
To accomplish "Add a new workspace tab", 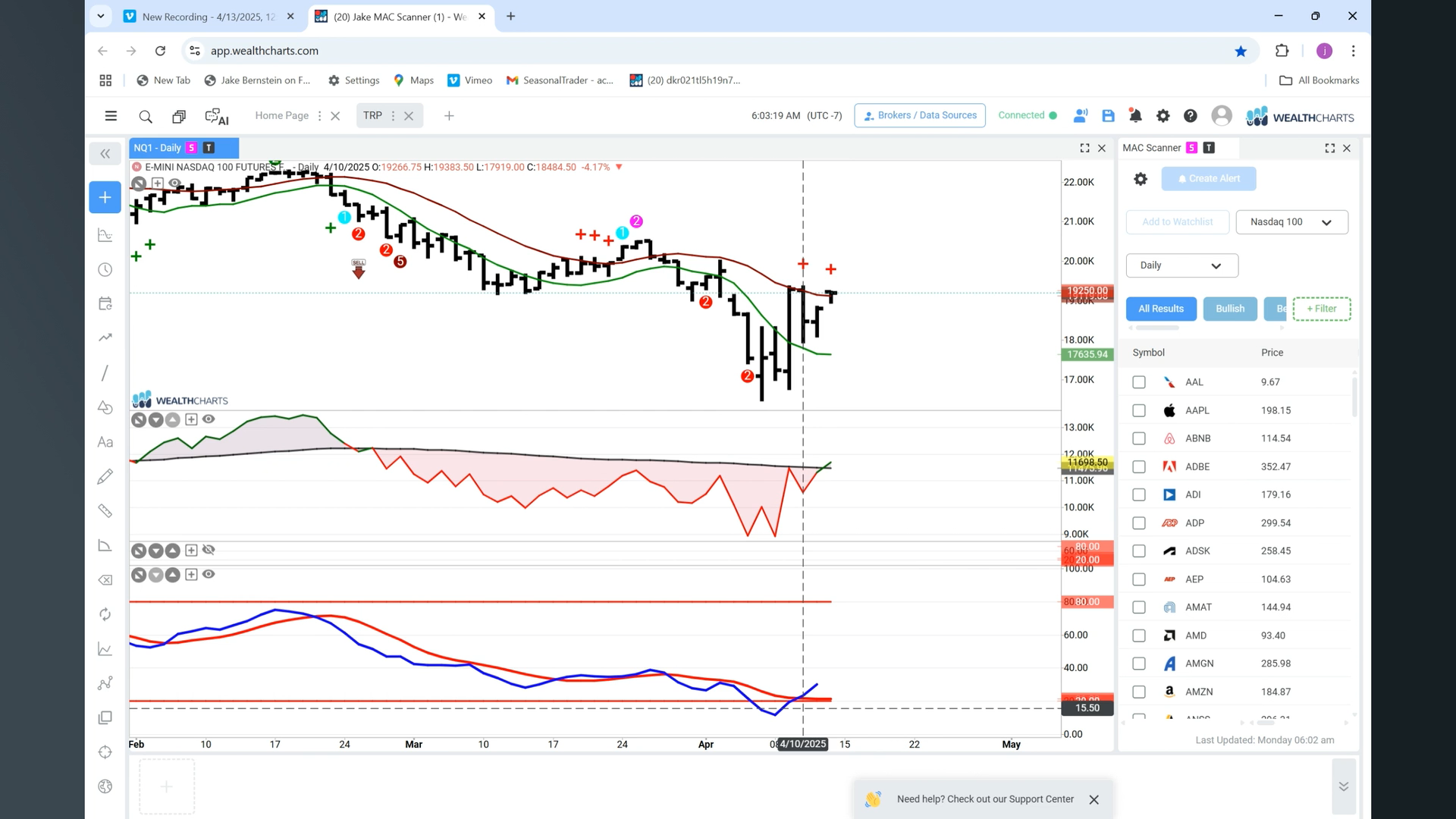I will pyautogui.click(x=449, y=116).
